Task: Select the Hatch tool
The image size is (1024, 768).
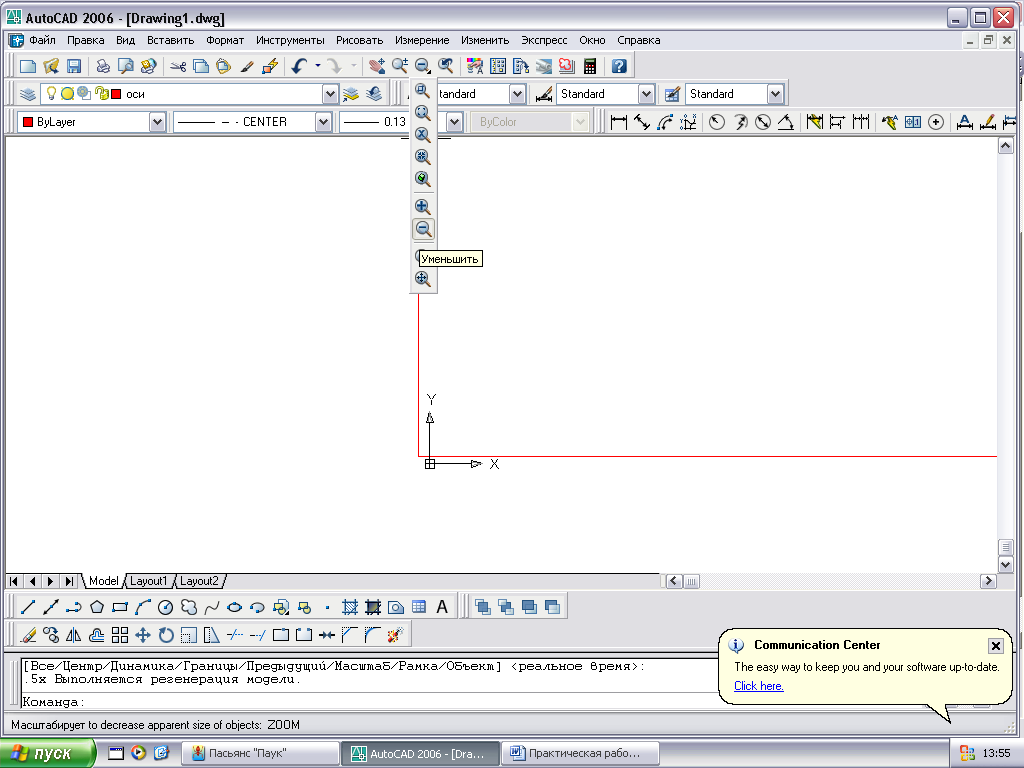Action: click(x=350, y=607)
